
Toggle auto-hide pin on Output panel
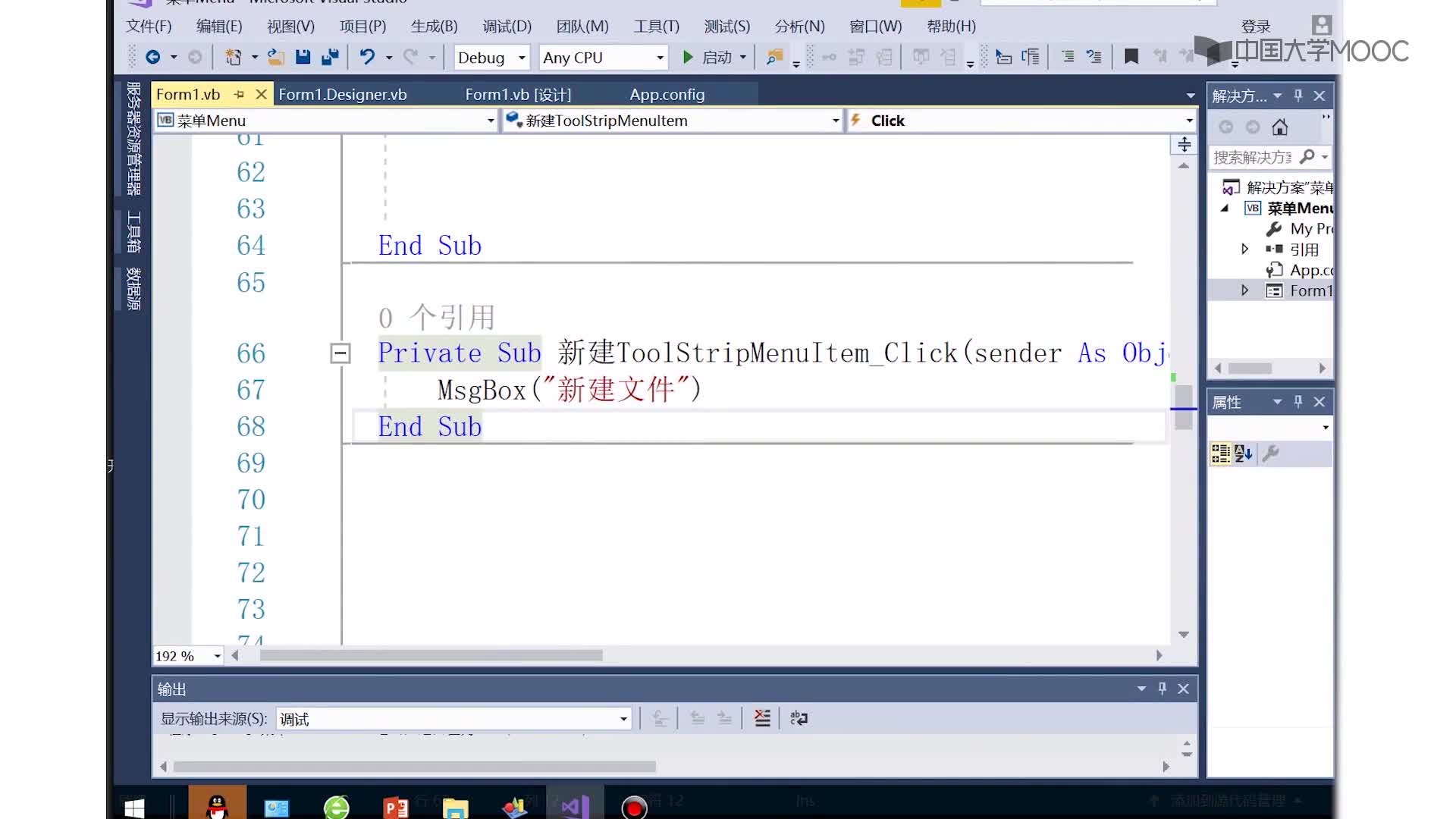[x=1162, y=689]
